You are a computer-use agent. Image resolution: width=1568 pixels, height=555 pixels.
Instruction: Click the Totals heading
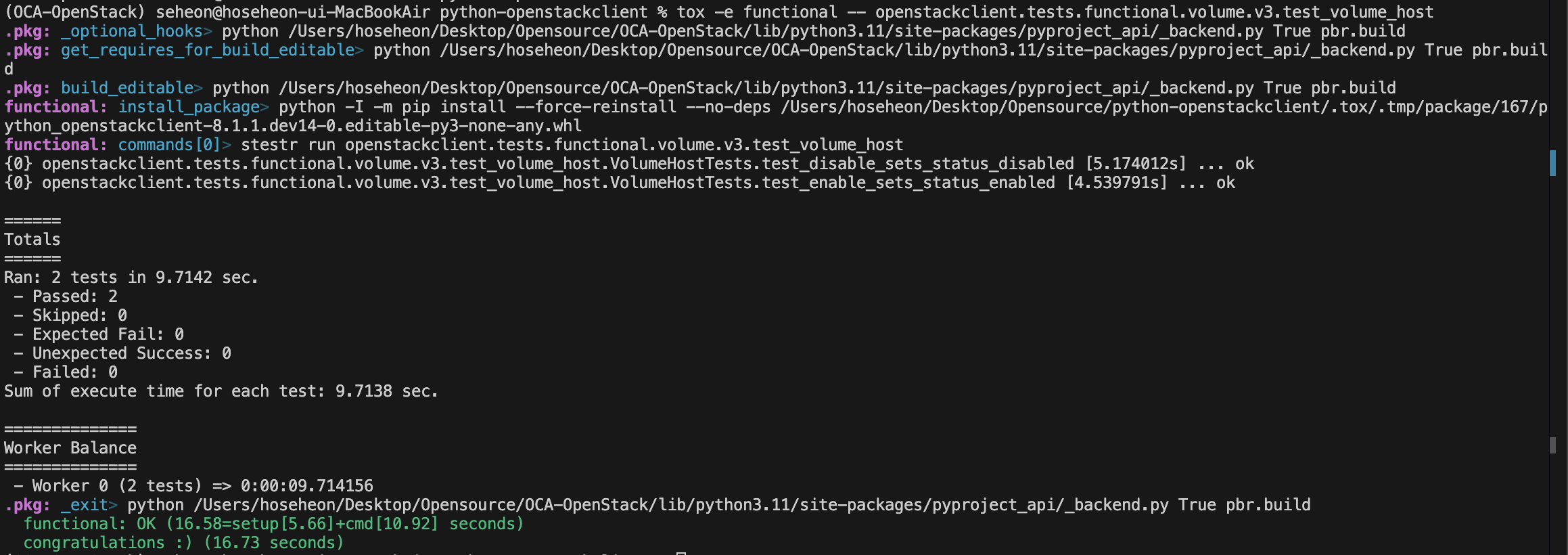click(x=32, y=240)
